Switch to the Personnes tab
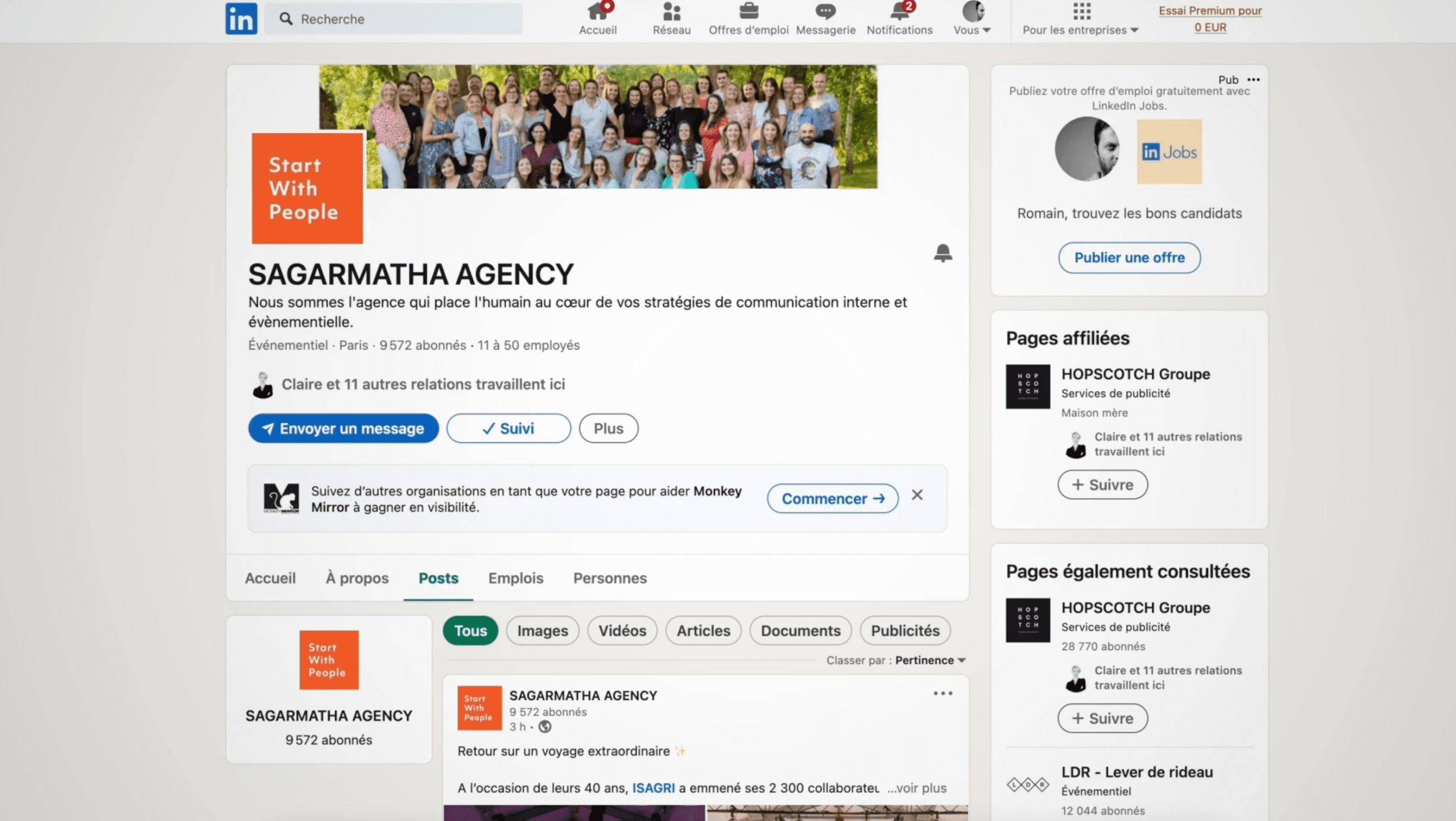 click(x=610, y=578)
